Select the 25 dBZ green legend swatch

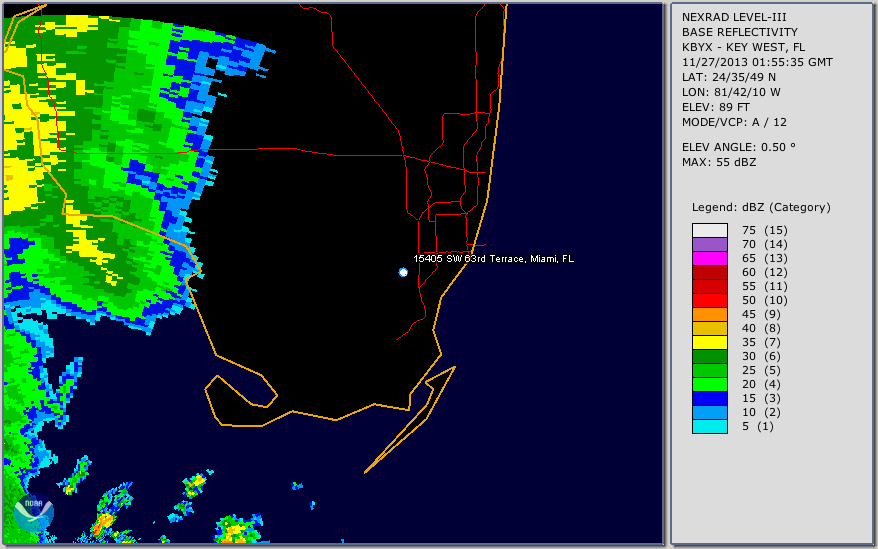[x=709, y=370]
